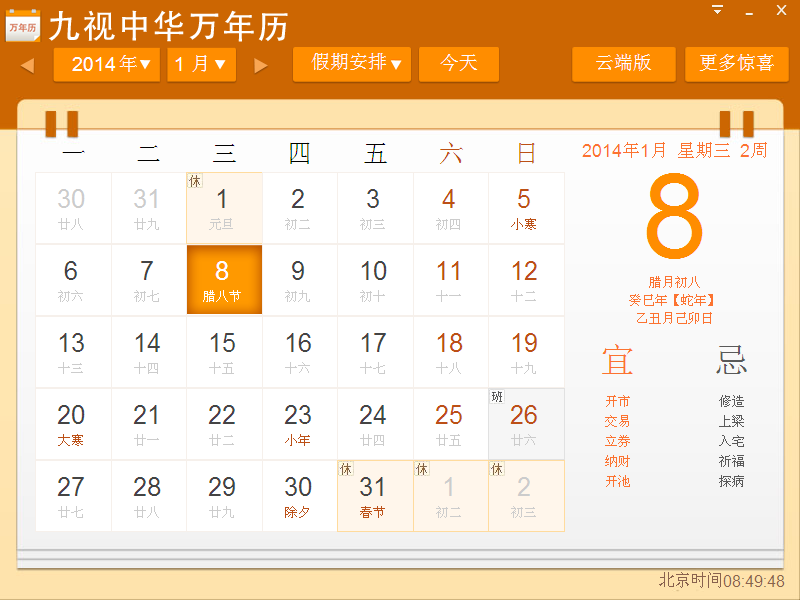Image resolution: width=800 pixels, height=600 pixels.
Task: Expand the 假期安排 holiday schedule dropdown
Action: 352,64
